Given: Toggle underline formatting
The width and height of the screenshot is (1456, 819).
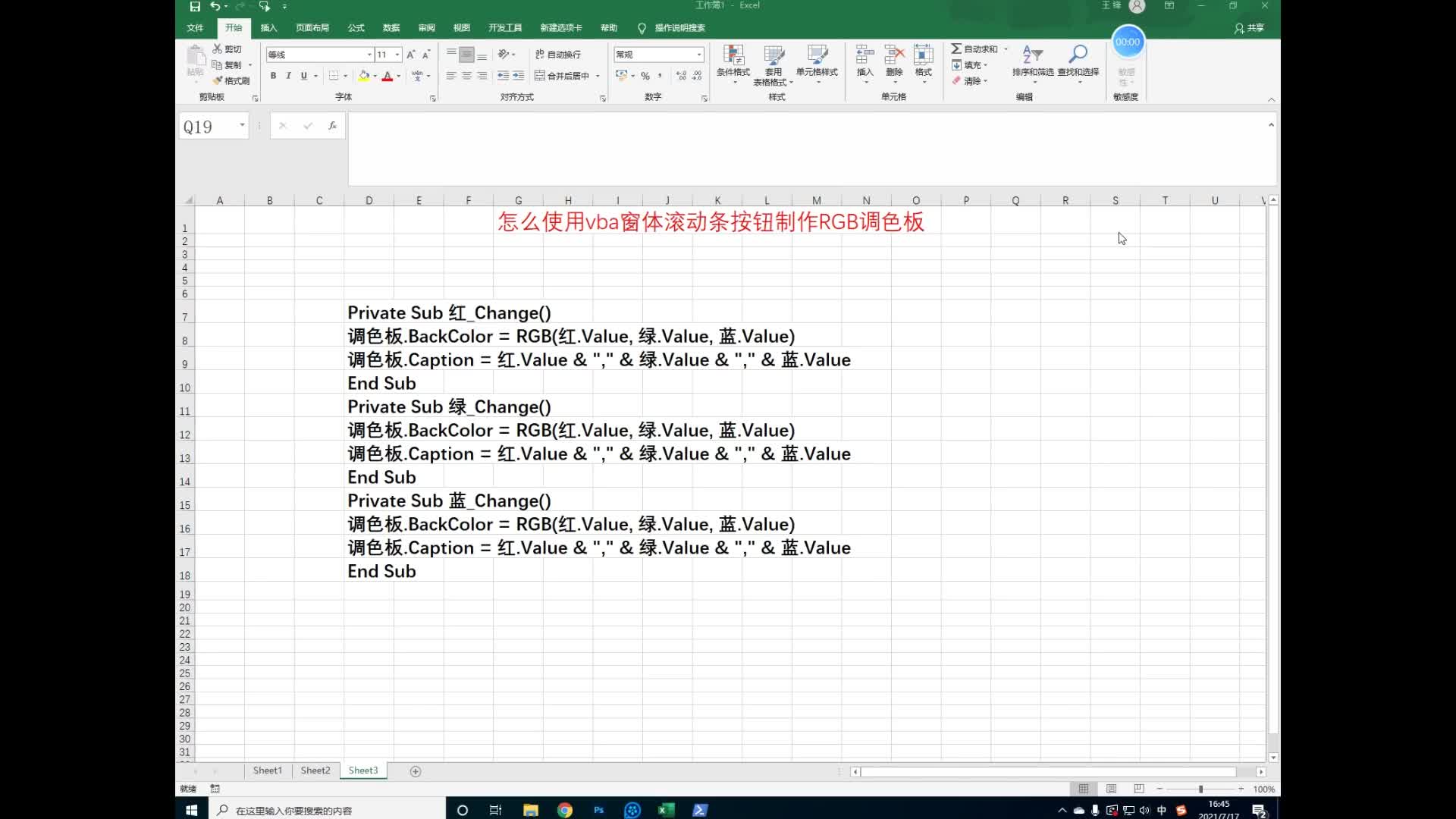Looking at the screenshot, I should click(x=304, y=76).
